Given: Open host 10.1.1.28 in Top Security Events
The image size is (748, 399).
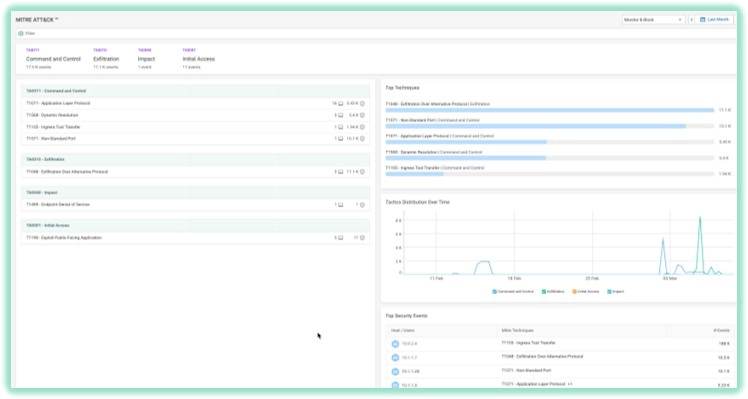Looking at the screenshot, I should tap(410, 371).
